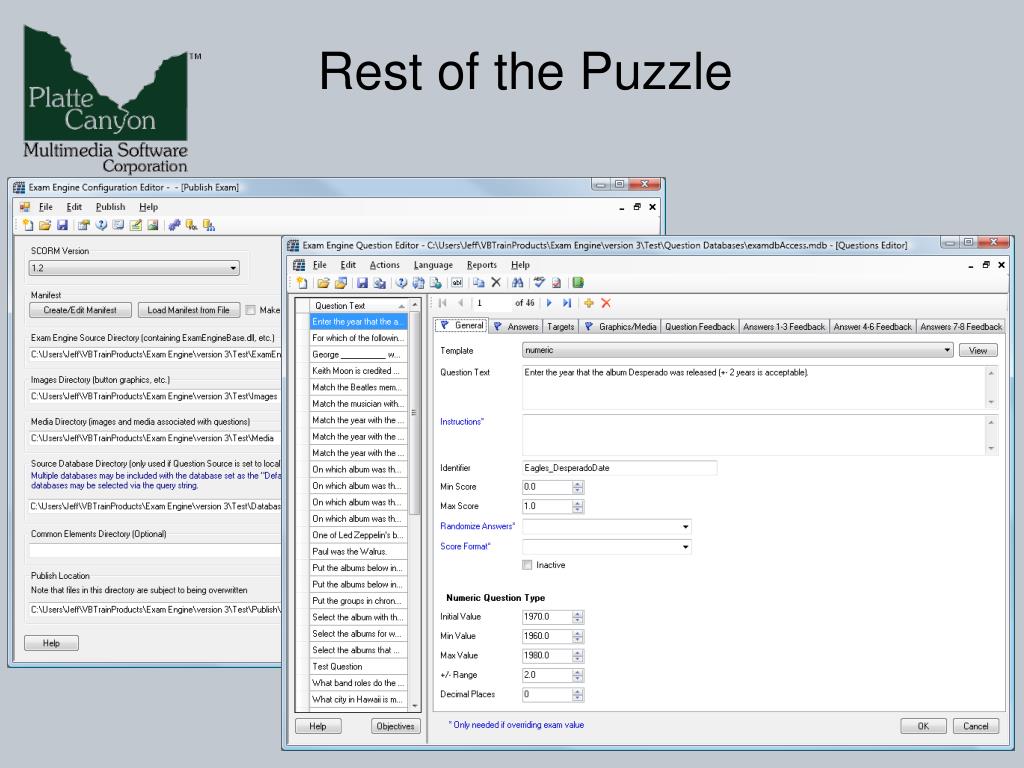
Task: Click the Common Elements Directory input field
Action: (155, 551)
